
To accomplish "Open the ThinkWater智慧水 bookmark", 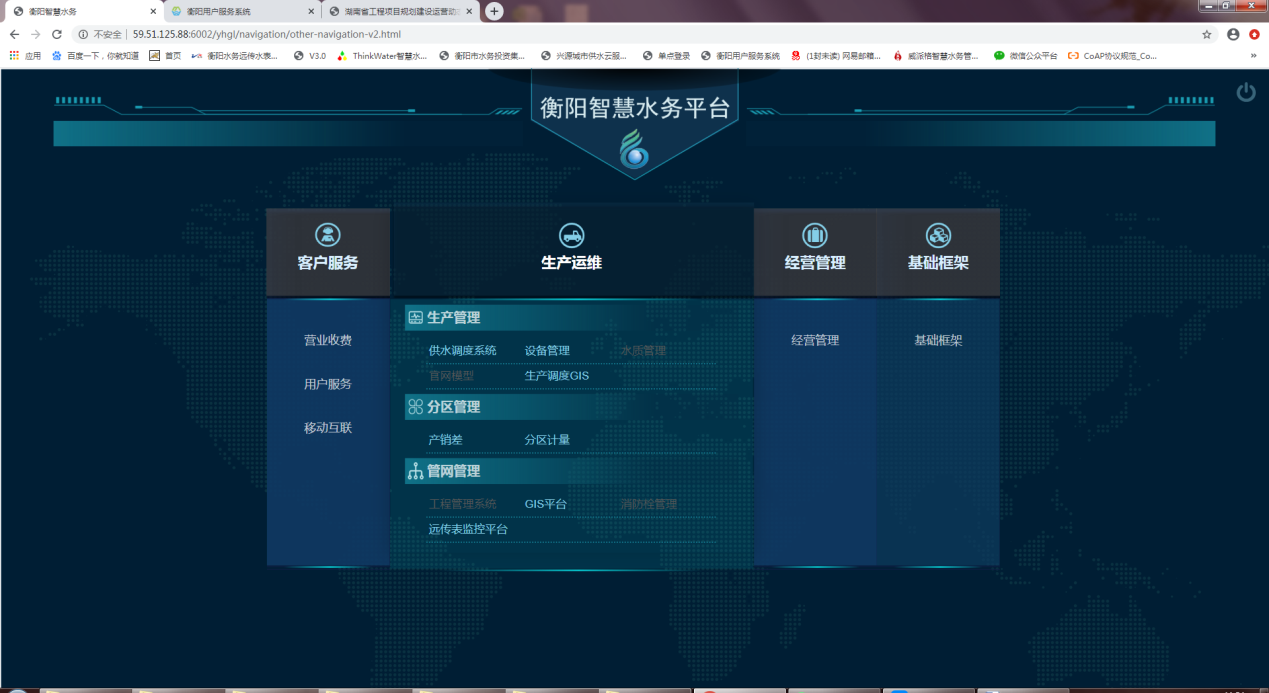I will pyautogui.click(x=383, y=56).
